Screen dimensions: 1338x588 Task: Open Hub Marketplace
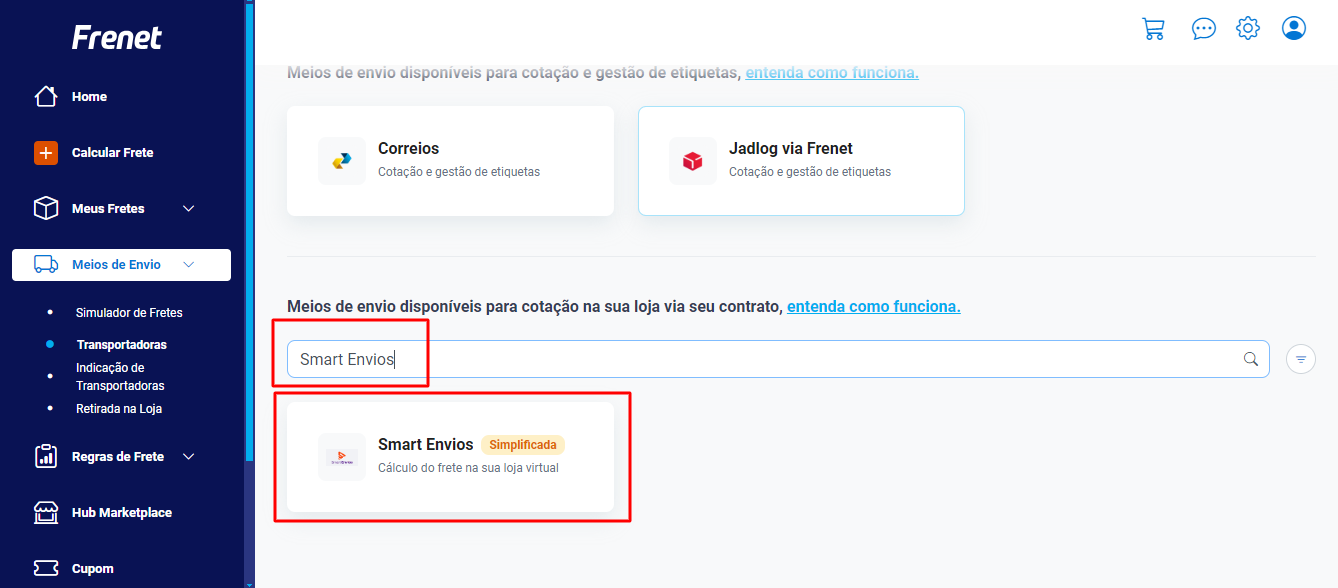[x=121, y=513]
